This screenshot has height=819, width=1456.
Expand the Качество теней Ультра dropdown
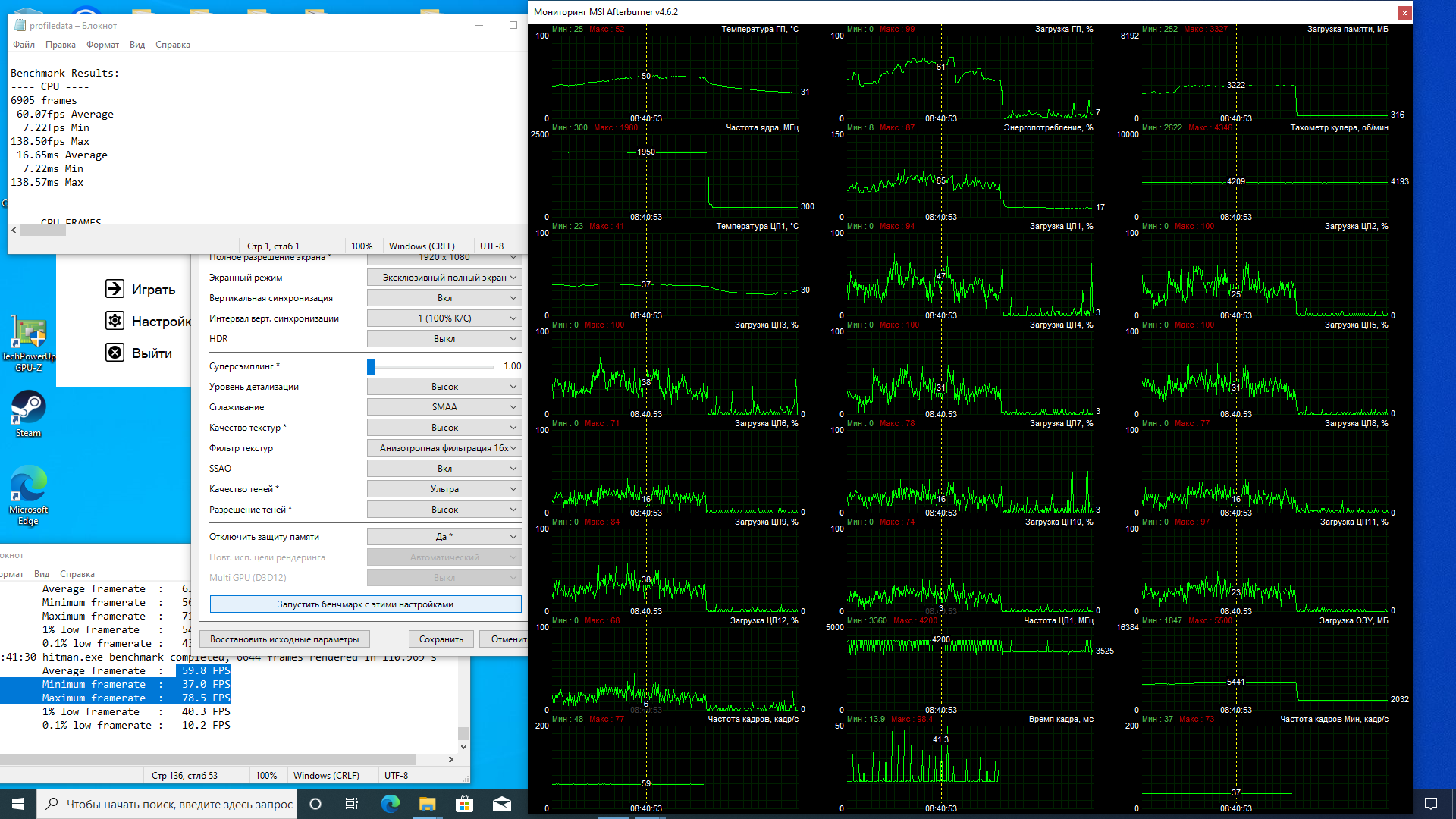(444, 489)
